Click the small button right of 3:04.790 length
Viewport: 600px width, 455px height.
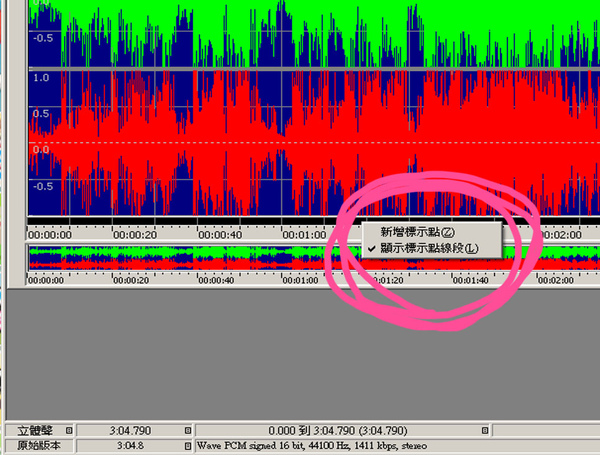[x=188, y=431]
